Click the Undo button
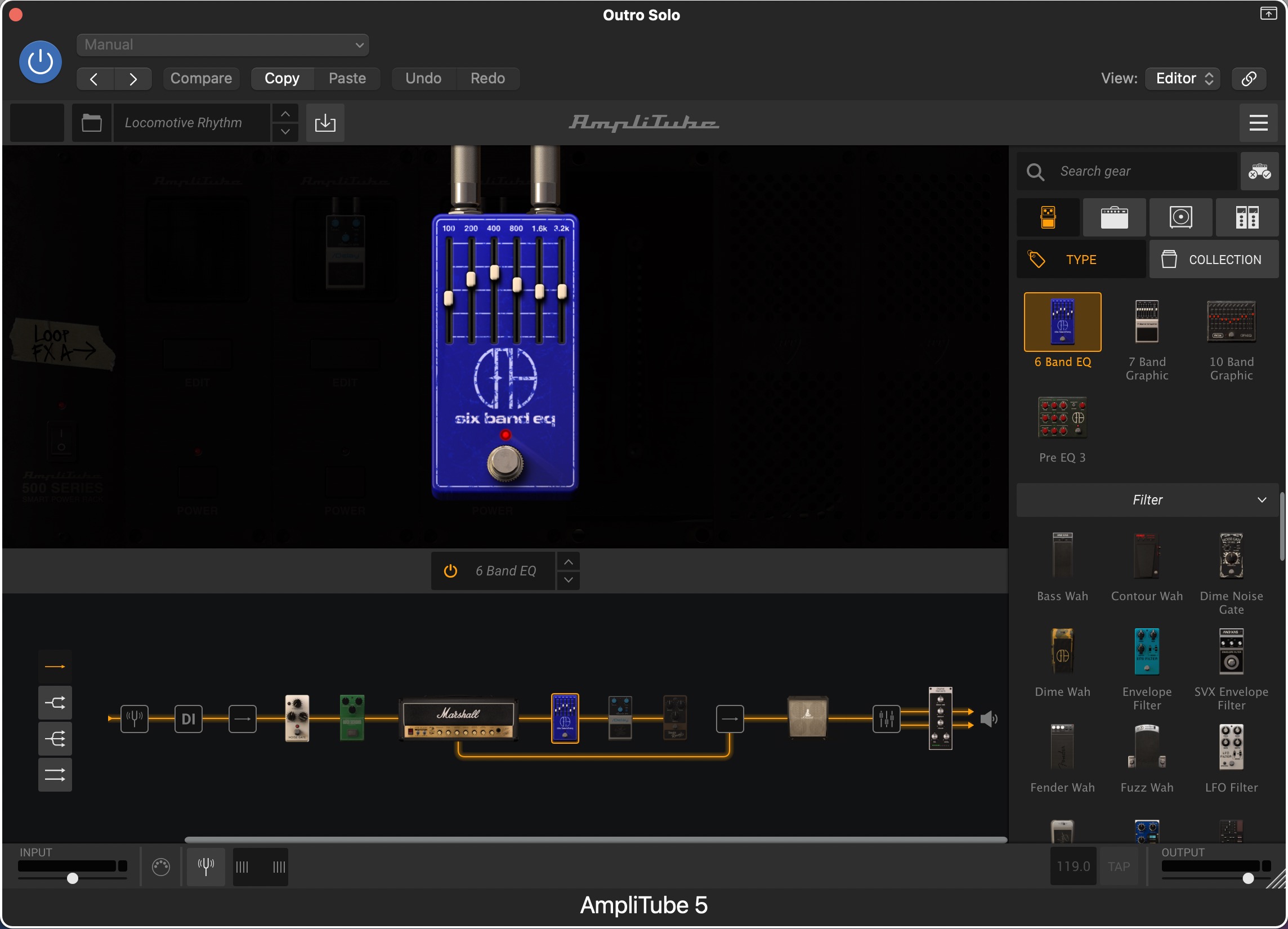The width and height of the screenshot is (1288, 929). [x=423, y=78]
